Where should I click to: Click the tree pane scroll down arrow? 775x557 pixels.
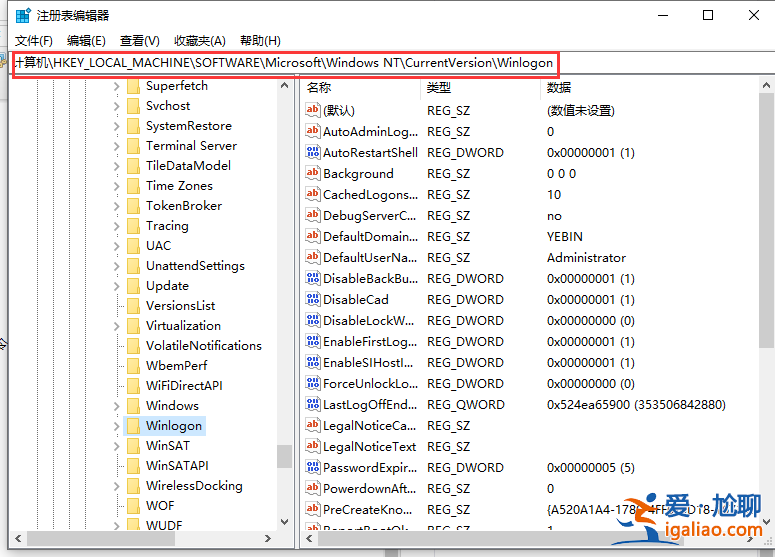coord(284,521)
